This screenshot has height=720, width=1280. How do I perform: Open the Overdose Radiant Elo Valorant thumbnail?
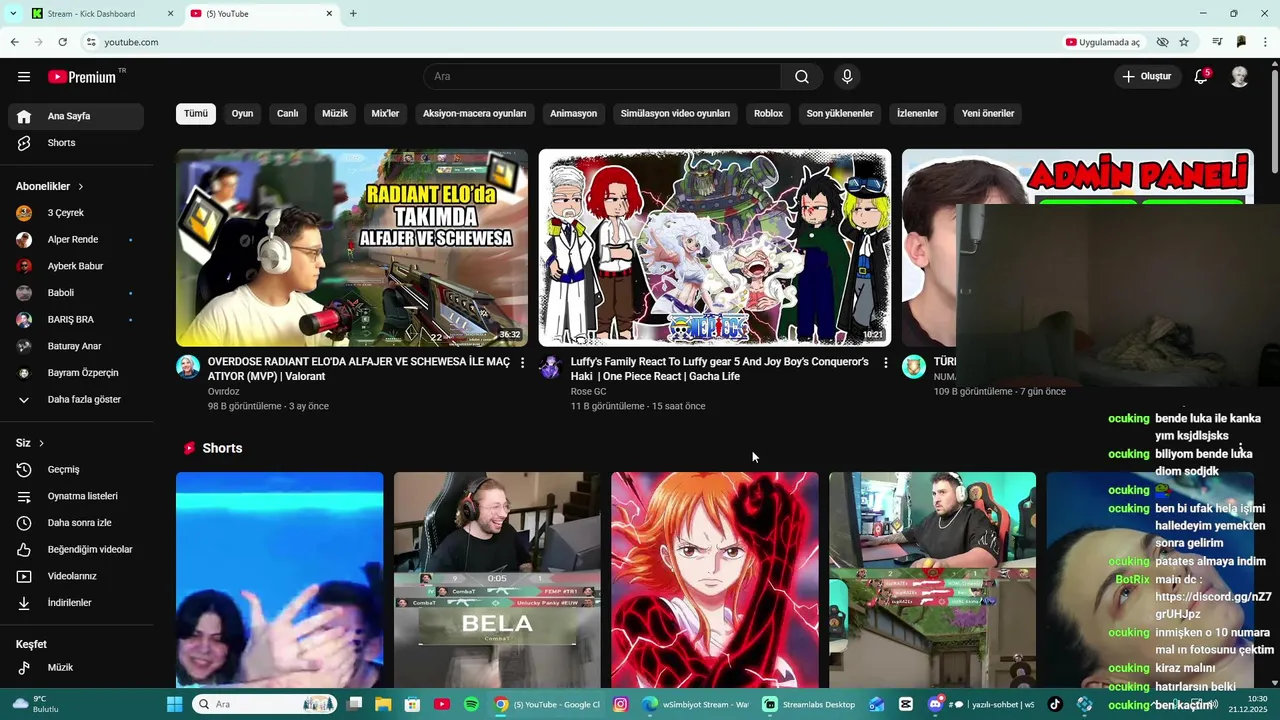coord(352,248)
